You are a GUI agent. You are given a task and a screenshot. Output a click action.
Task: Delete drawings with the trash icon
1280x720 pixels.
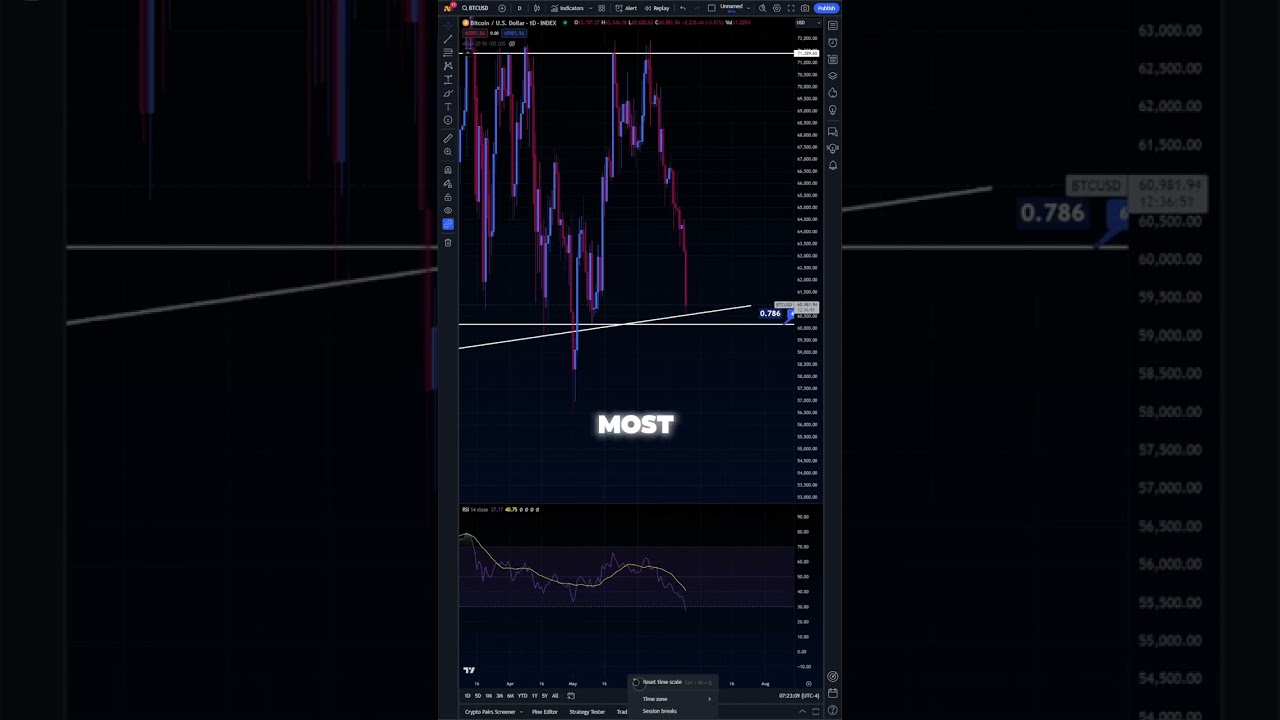[x=448, y=243]
